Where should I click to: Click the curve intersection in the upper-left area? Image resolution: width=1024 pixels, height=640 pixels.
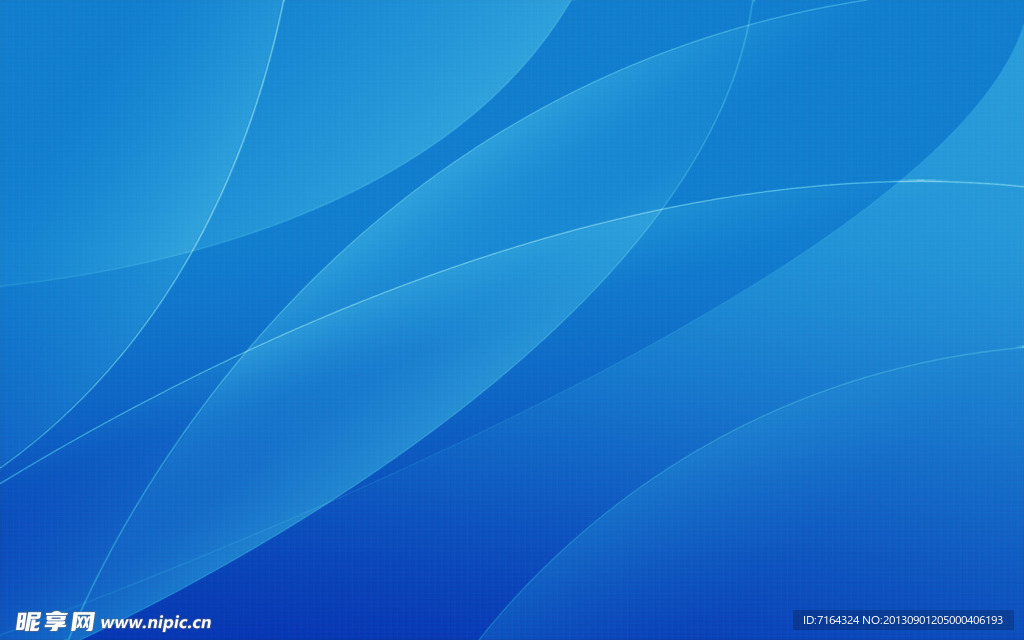click(x=194, y=249)
